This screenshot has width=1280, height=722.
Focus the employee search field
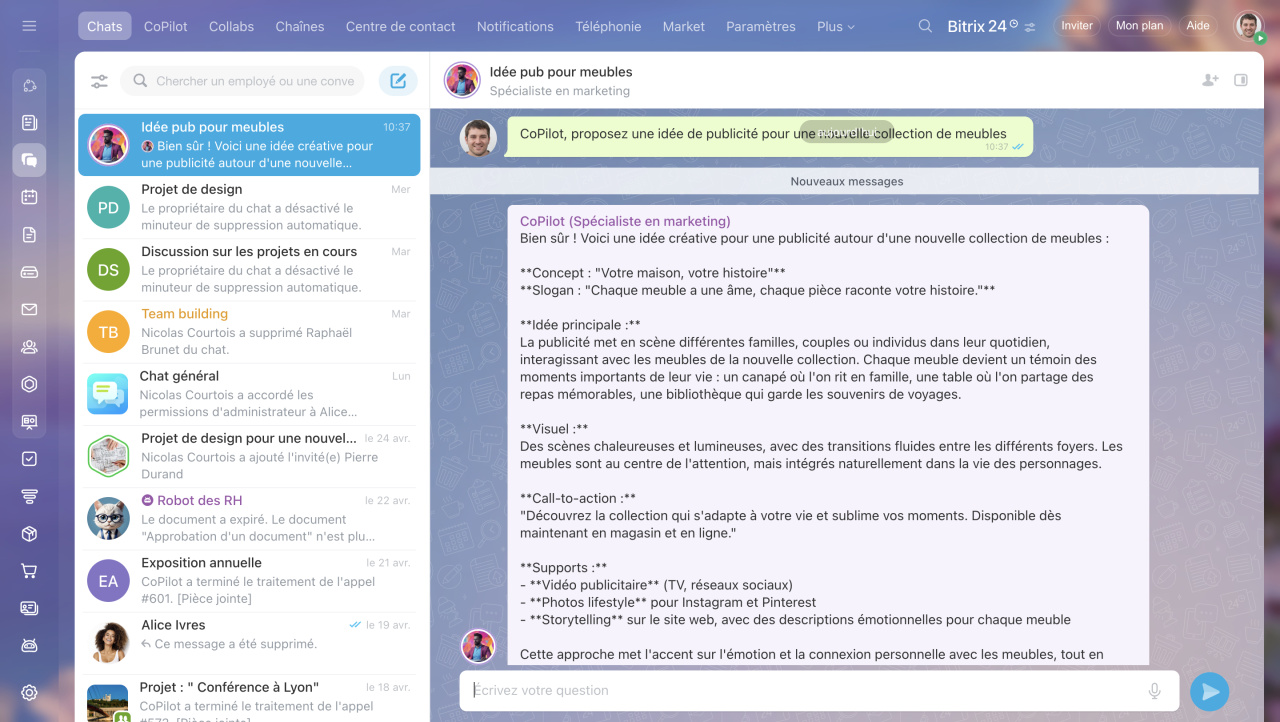tap(244, 81)
